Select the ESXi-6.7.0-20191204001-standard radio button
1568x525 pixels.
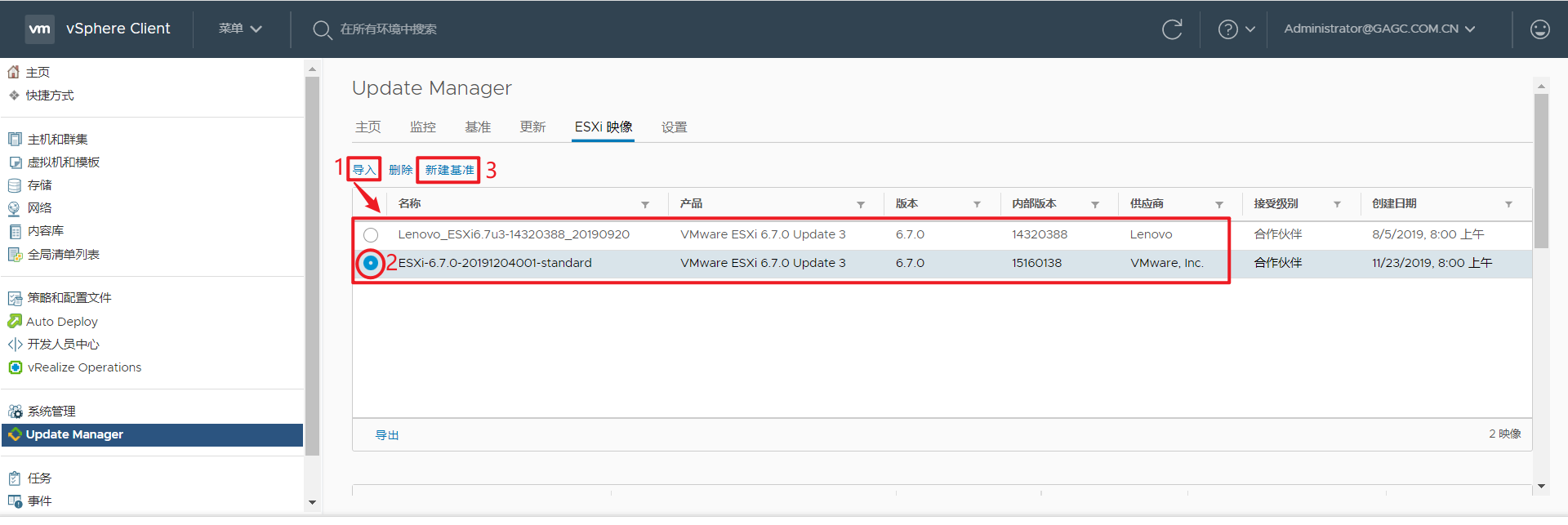pyautogui.click(x=371, y=263)
